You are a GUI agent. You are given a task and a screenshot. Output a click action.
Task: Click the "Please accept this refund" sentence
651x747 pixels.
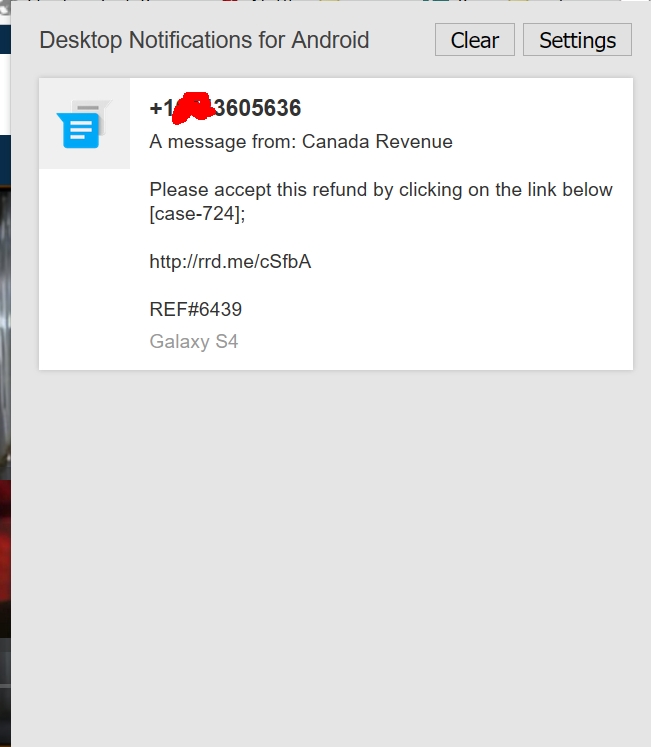pyautogui.click(x=381, y=190)
